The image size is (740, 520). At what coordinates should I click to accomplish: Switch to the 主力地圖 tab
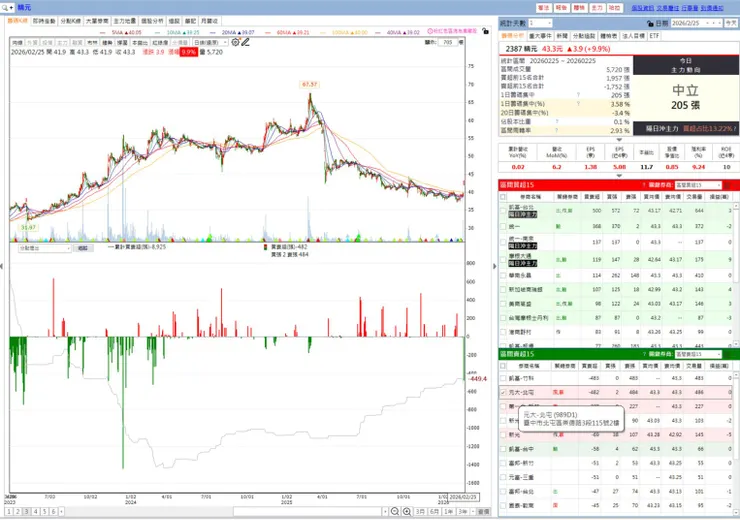point(125,21)
